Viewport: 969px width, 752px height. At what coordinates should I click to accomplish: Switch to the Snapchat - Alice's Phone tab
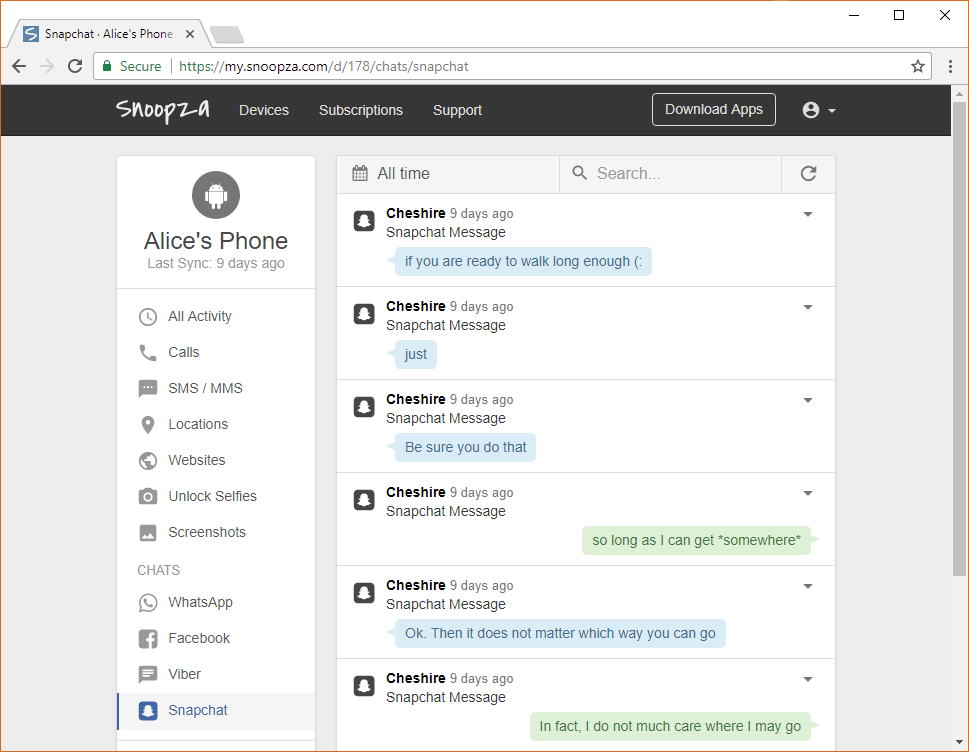(108, 34)
